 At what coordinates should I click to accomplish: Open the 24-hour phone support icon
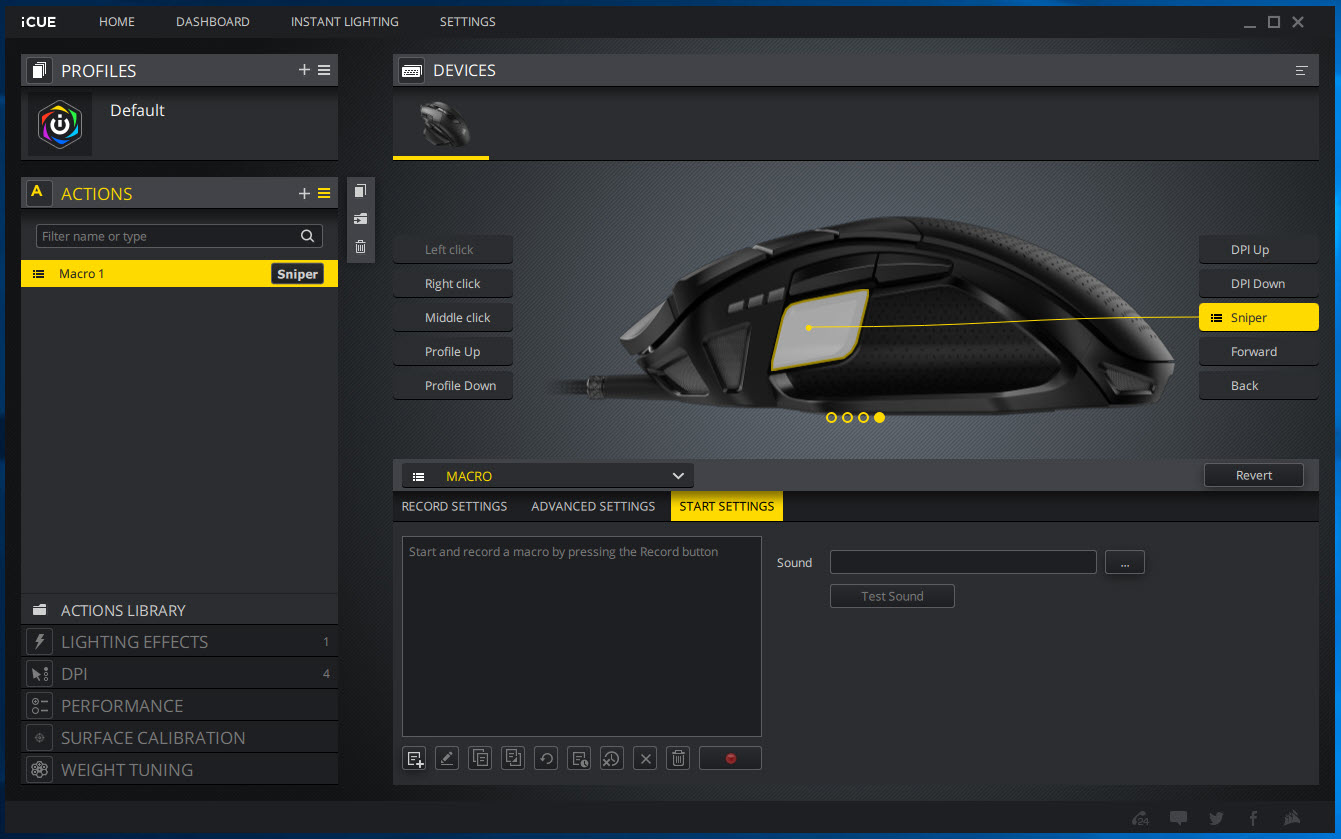coord(1140,818)
